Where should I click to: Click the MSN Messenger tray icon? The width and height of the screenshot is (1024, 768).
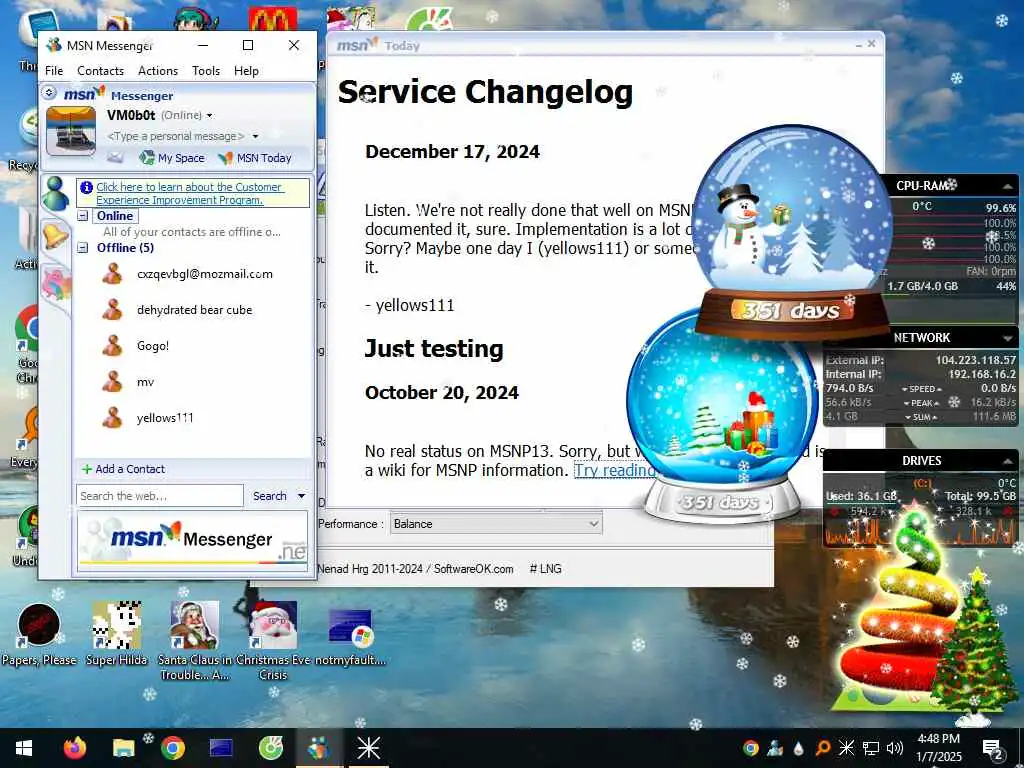pyautogui.click(x=775, y=748)
